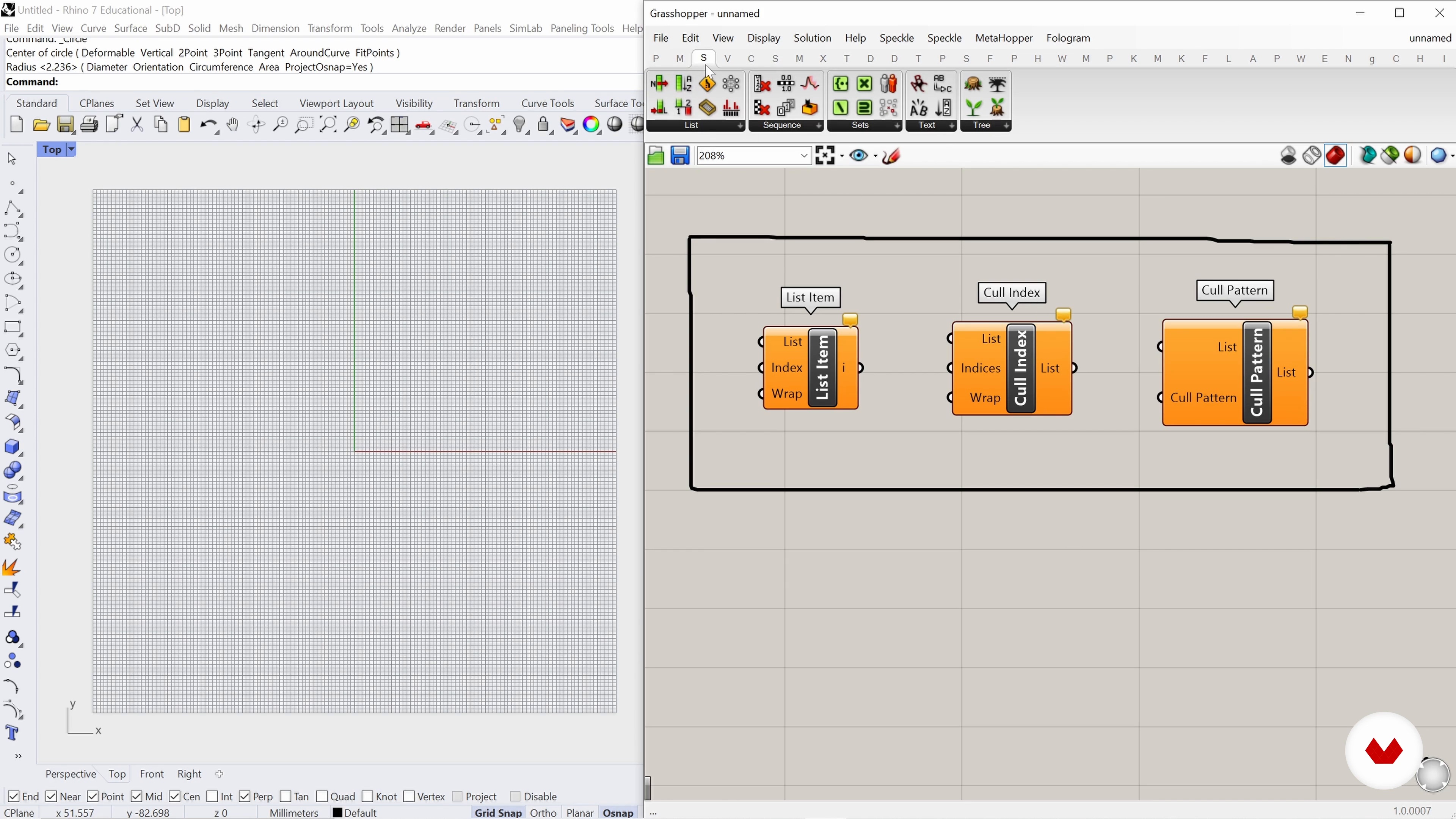
Task: Click the Osnap status bar button
Action: coord(618,813)
